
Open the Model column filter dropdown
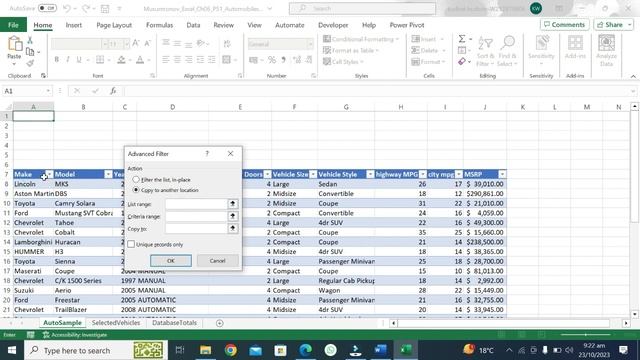[108, 174]
